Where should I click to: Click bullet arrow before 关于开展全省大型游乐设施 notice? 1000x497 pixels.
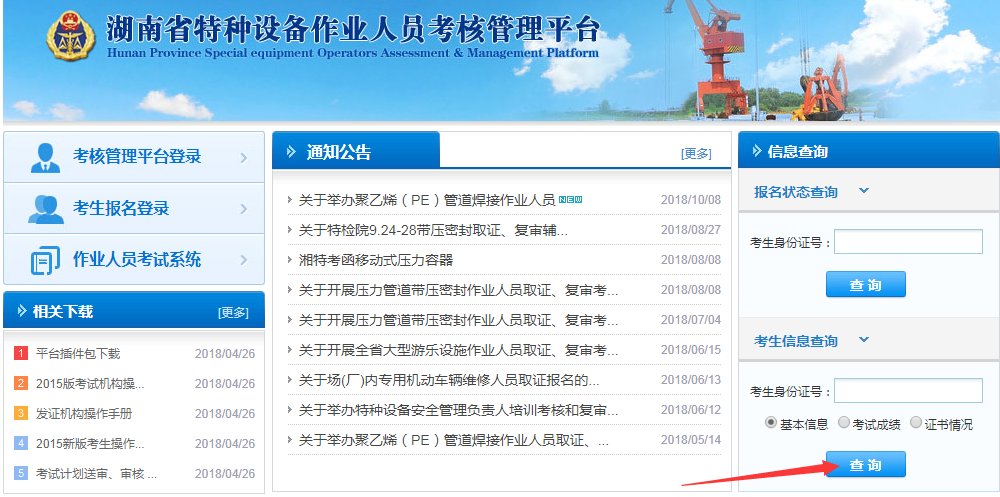[290, 350]
